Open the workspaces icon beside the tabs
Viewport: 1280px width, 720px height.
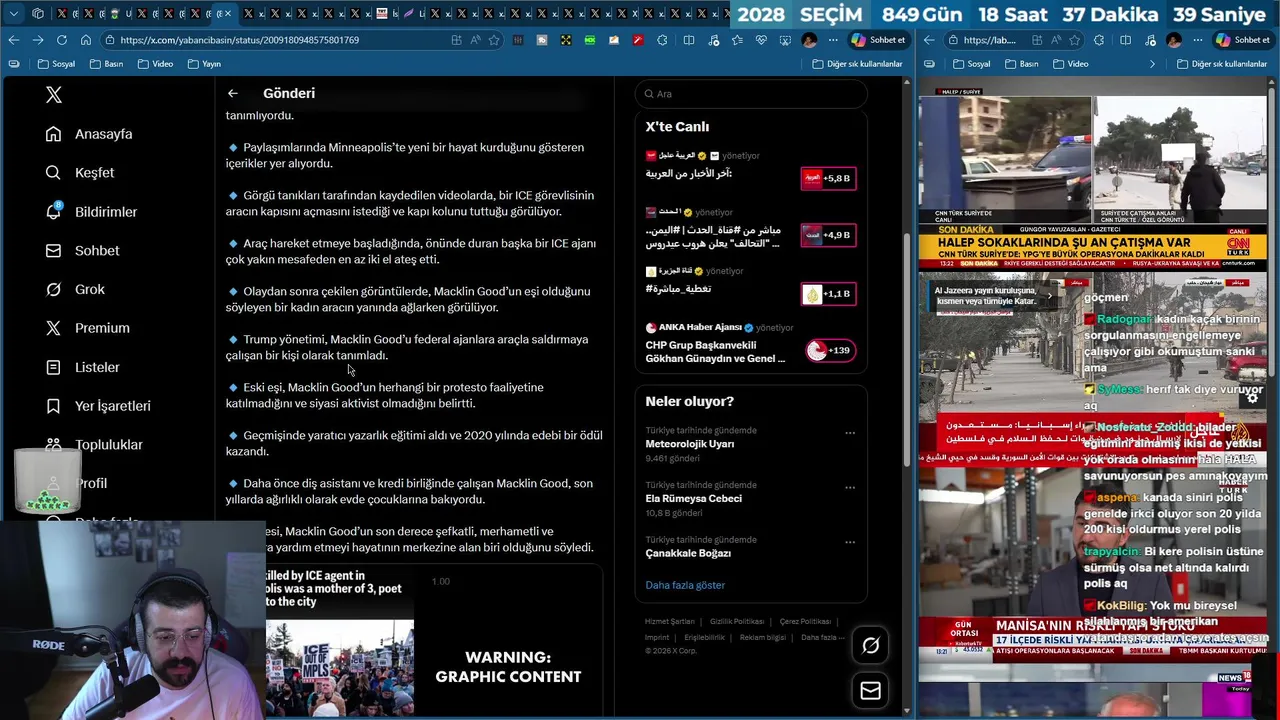[x=38, y=13]
